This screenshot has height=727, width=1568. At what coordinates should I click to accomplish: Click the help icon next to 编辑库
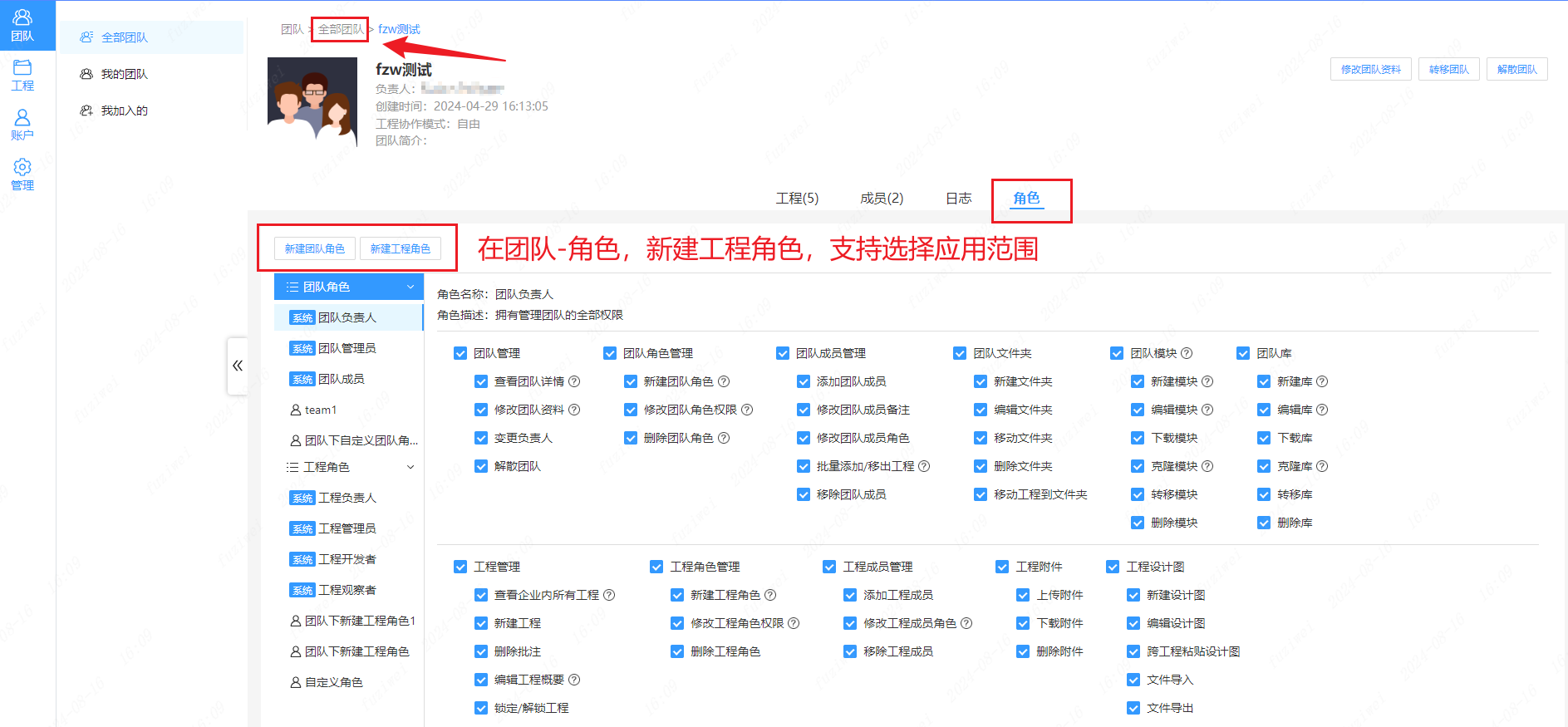(x=1322, y=410)
